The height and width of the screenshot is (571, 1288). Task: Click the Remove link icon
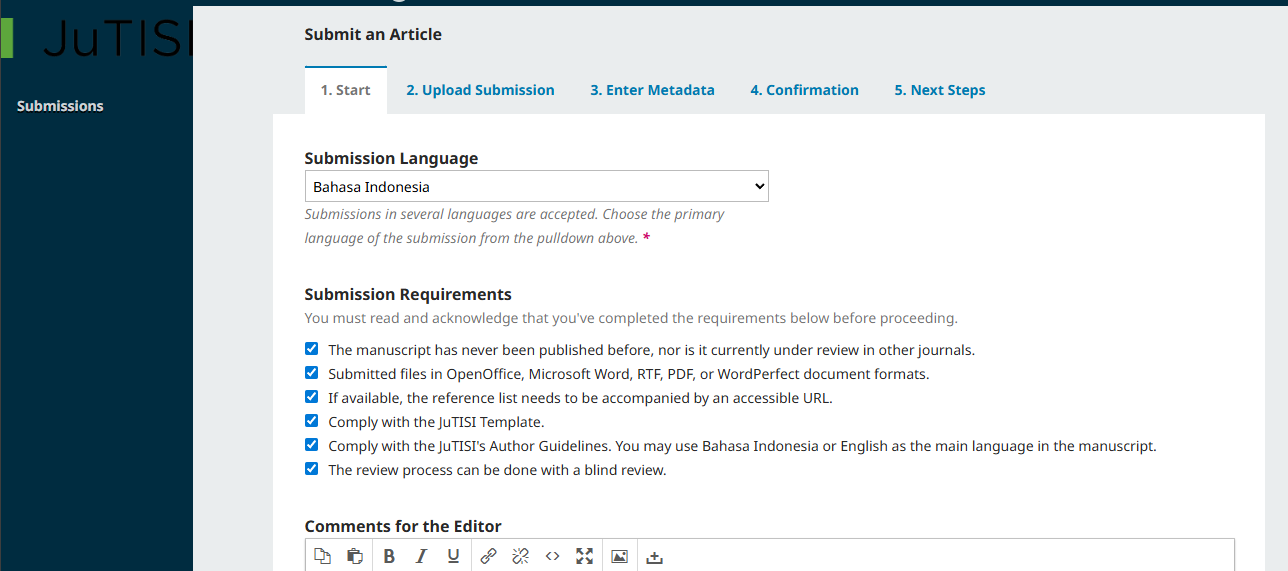point(520,556)
